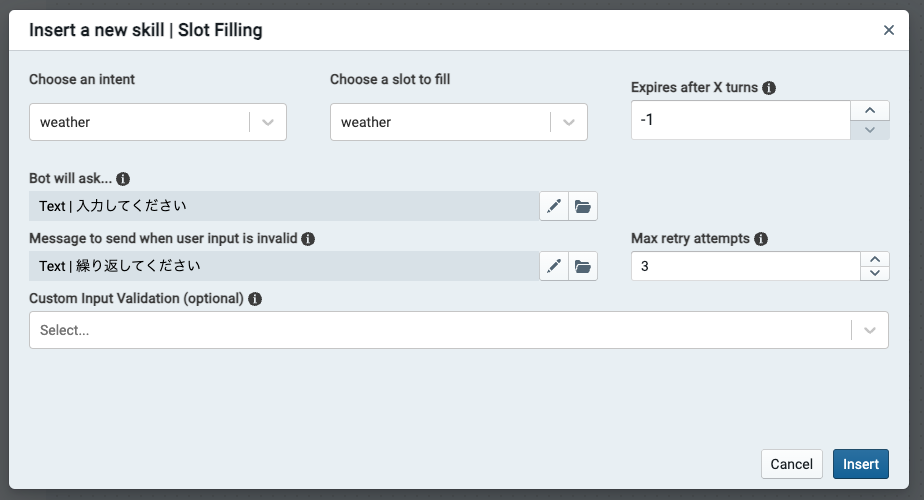Decrement Max retry attempts value
The height and width of the screenshot is (500, 924).
[x=875, y=273]
